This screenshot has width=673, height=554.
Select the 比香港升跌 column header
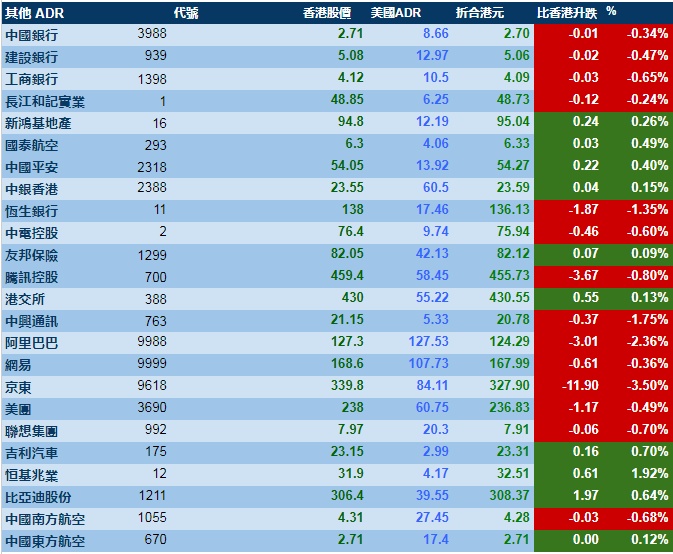(567, 13)
